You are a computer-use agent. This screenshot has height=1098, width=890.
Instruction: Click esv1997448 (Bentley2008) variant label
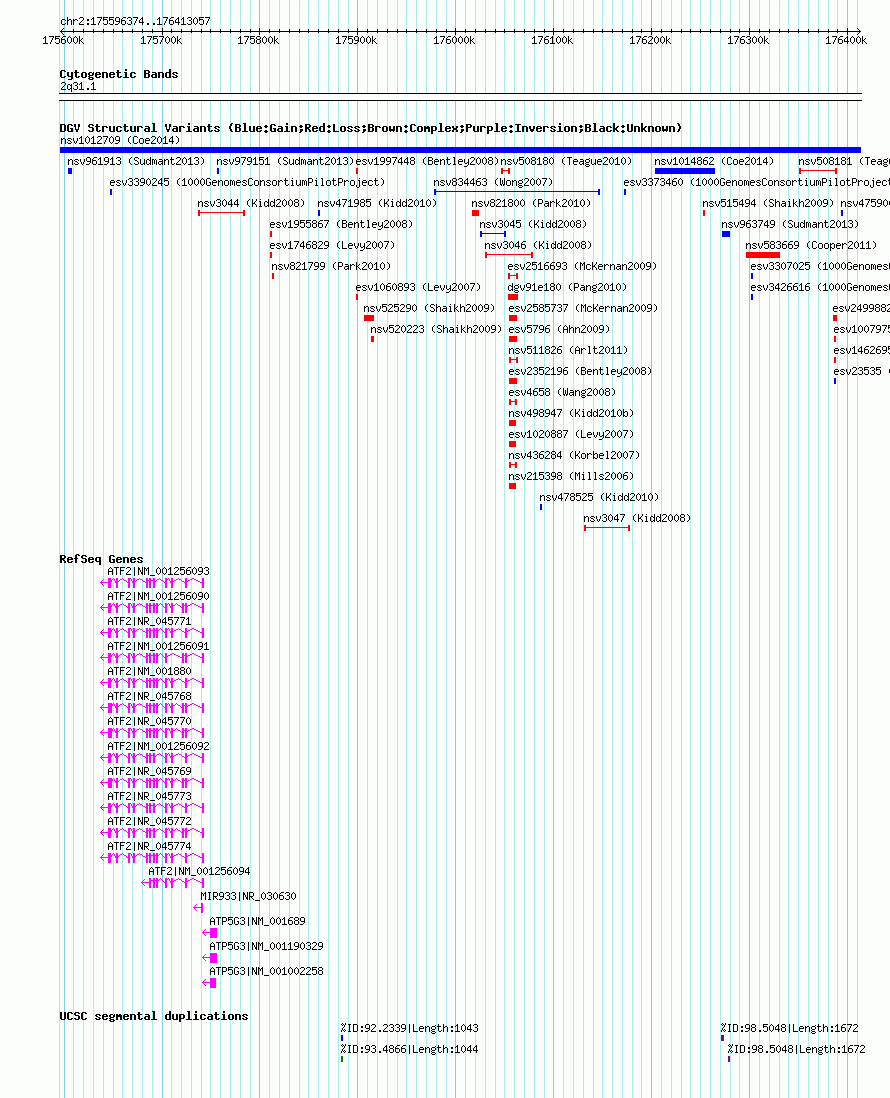point(427,161)
